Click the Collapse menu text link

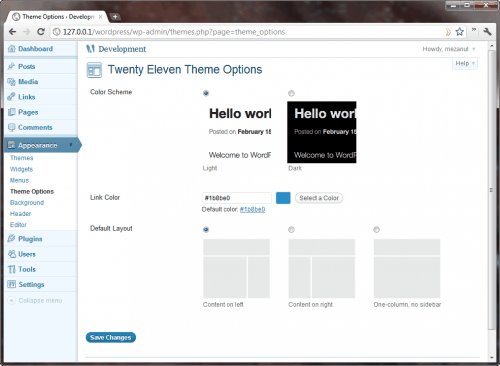tap(40, 300)
